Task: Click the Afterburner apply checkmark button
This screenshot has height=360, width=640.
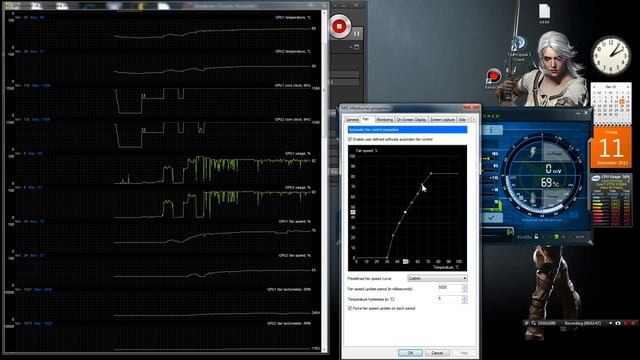Action: (x=492, y=218)
